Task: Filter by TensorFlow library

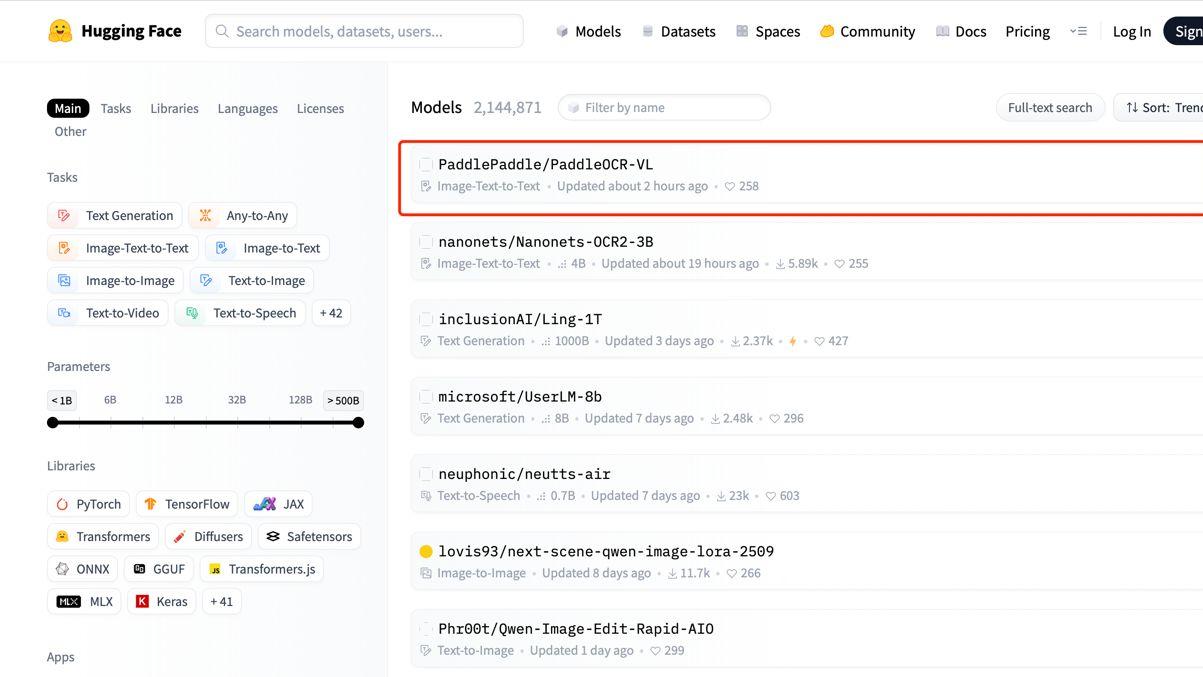Action: pos(186,504)
